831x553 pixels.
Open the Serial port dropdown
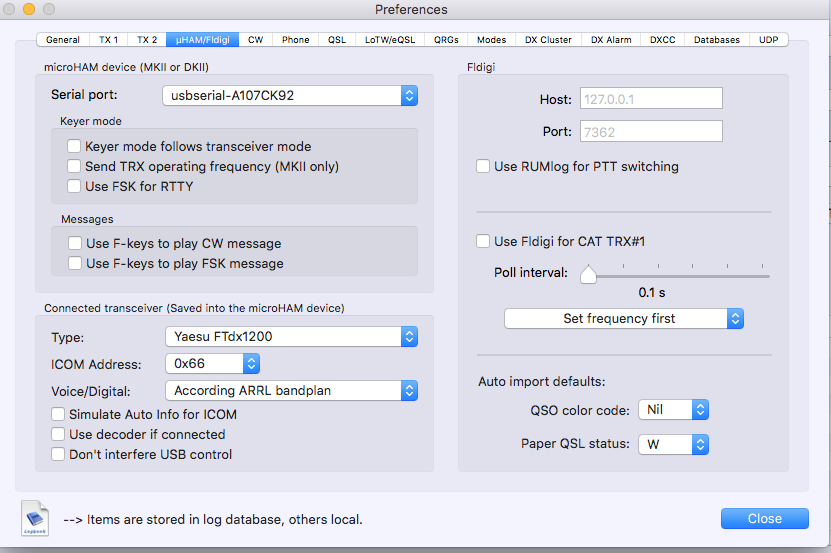point(290,95)
